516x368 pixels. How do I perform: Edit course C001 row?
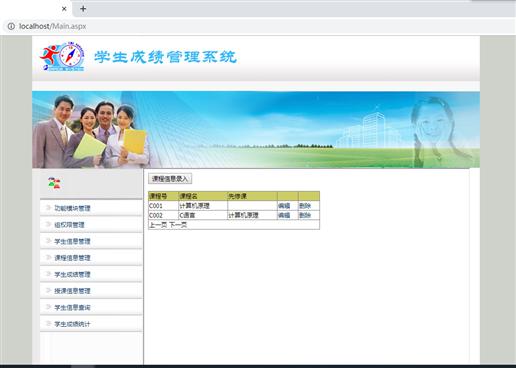(x=284, y=206)
